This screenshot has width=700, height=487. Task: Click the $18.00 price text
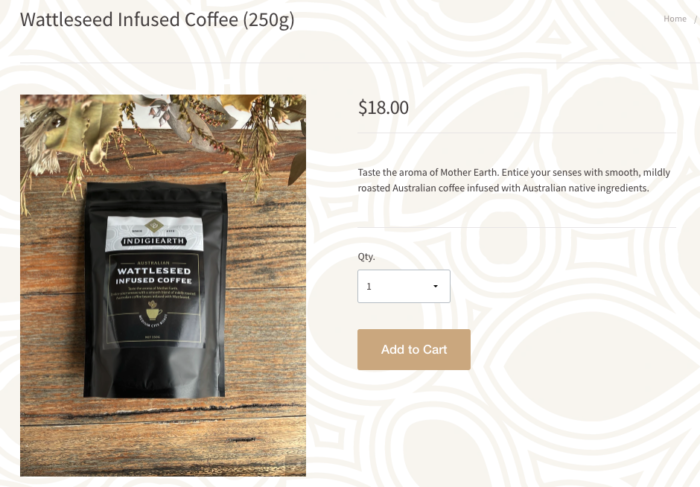pos(383,108)
